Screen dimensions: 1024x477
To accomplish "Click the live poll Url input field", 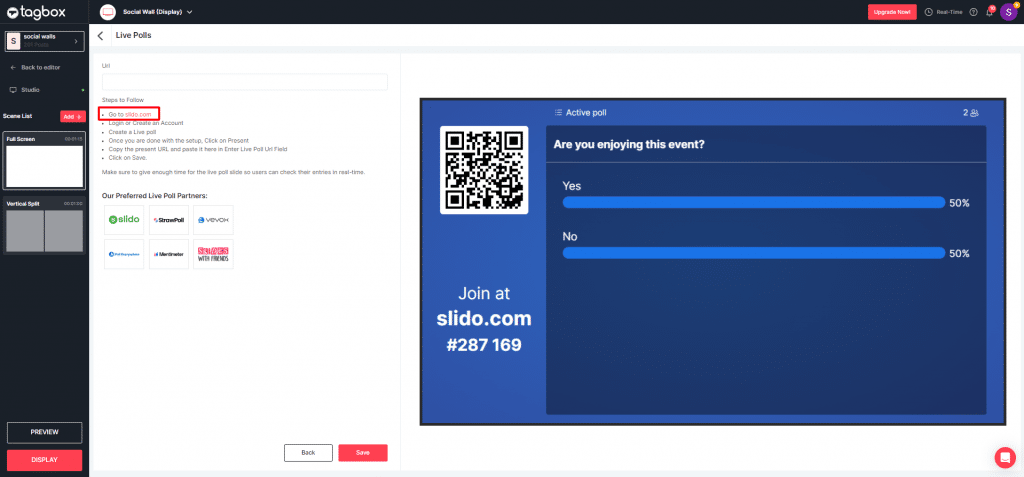I will click(x=244, y=82).
